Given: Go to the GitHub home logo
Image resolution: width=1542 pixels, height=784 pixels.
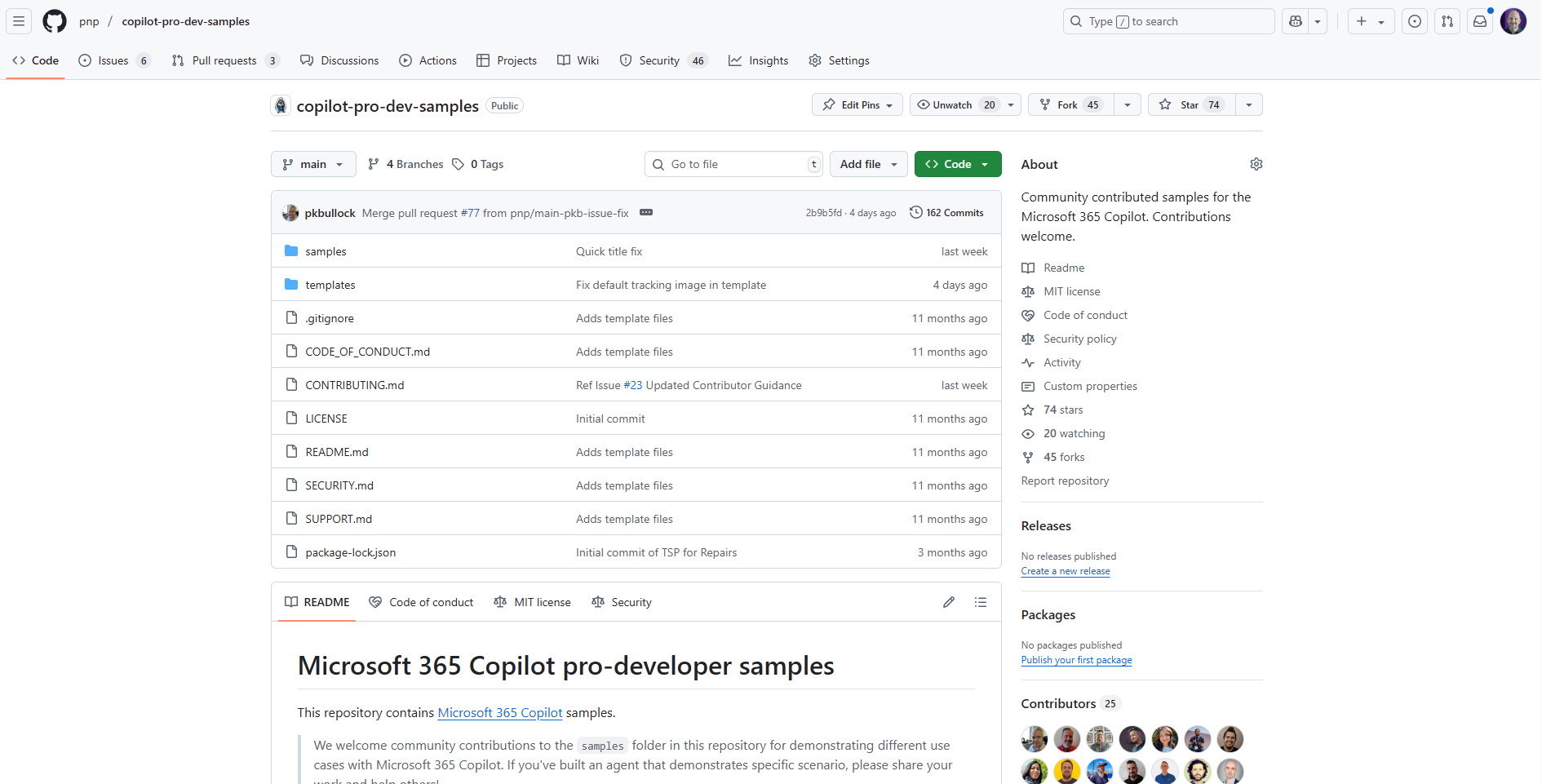Looking at the screenshot, I should point(55,21).
